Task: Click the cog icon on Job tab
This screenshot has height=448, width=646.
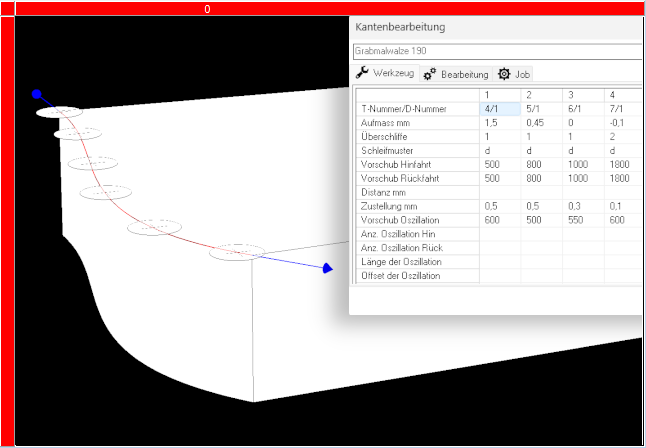Action: 504,74
